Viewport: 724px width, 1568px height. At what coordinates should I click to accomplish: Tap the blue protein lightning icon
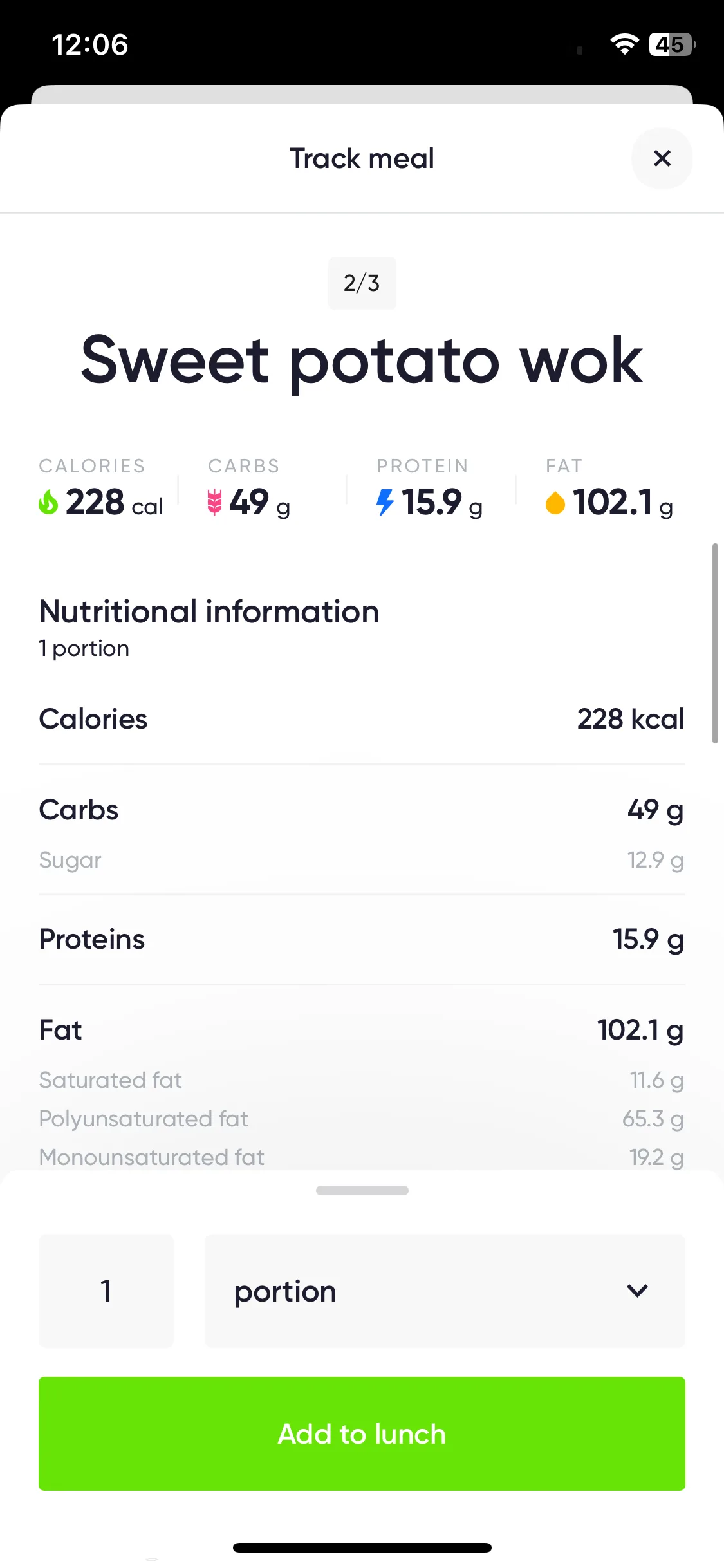point(385,502)
